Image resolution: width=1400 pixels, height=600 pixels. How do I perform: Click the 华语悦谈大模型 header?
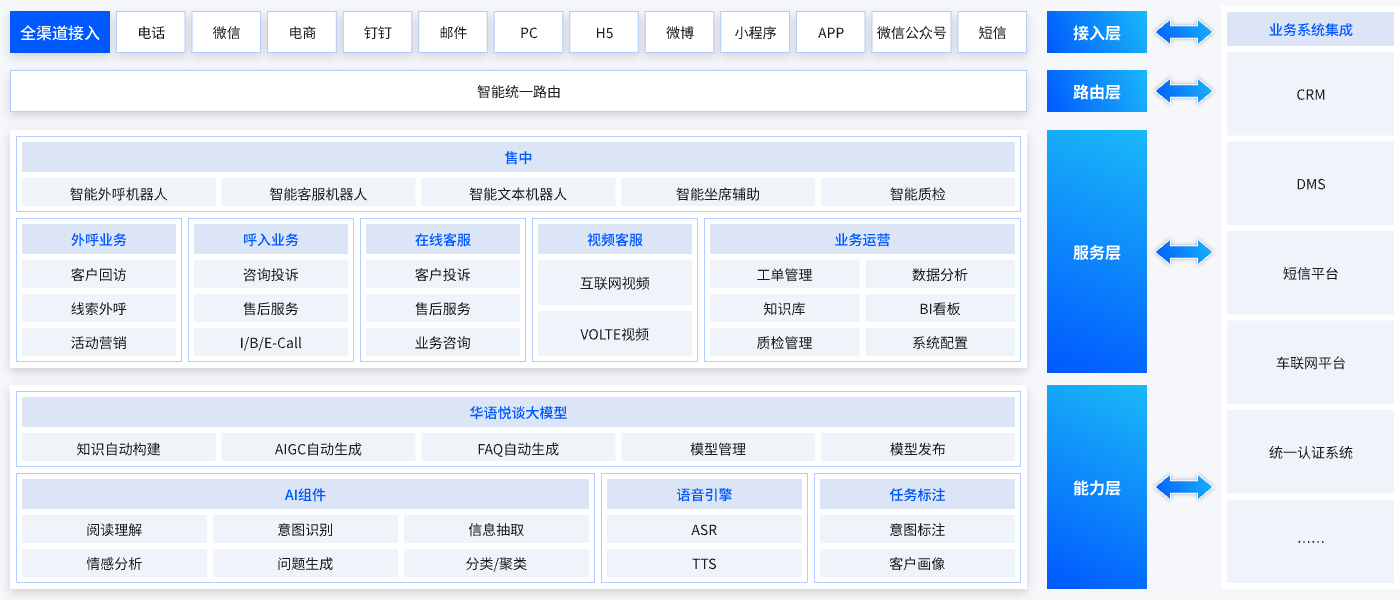point(518,412)
